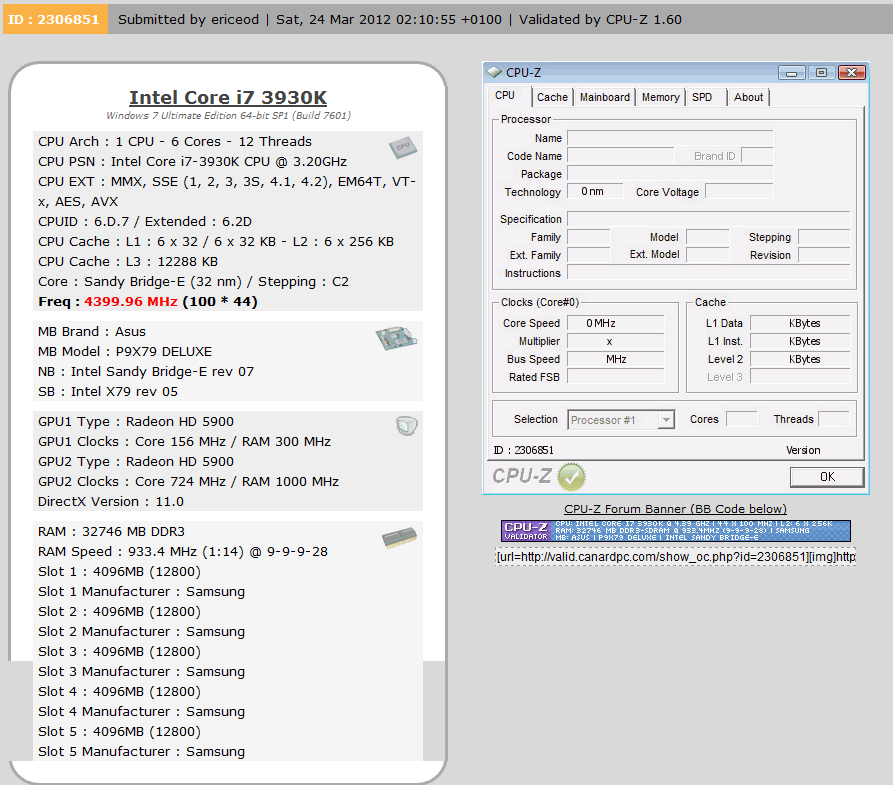Click the RAM : 32746 MB DDR3 row
Viewport: 893px width, 785px height.
click(112, 531)
